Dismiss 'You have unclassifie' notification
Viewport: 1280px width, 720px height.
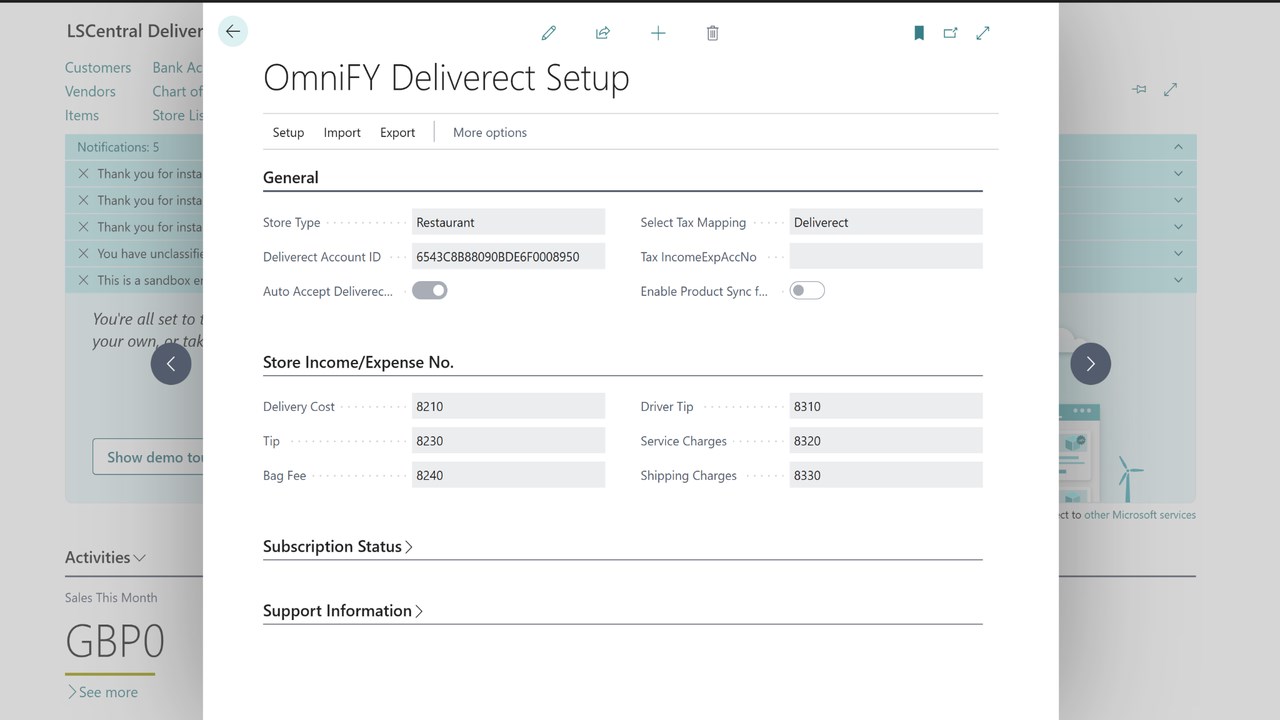tap(83, 253)
